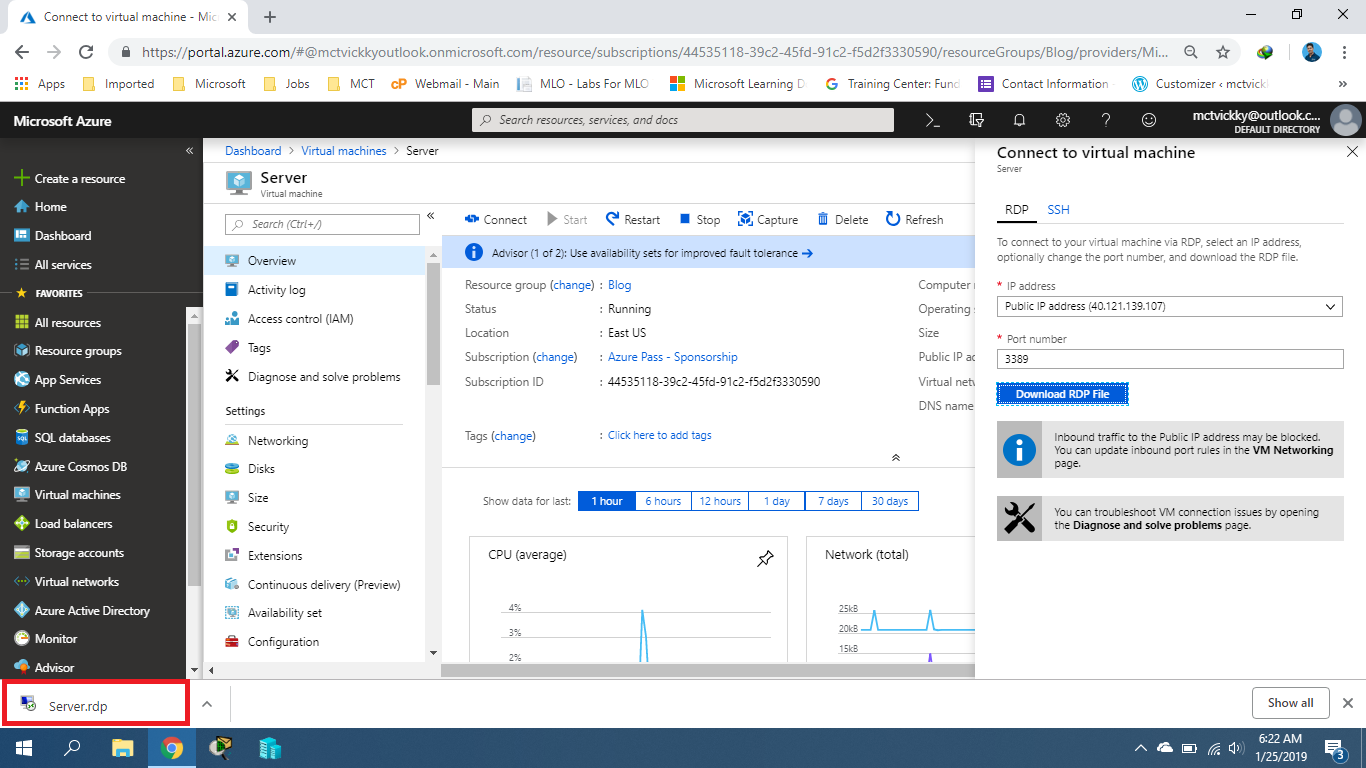This screenshot has width=1366, height=768.
Task: Click Capture in the VM toolbar
Action: (x=767, y=219)
